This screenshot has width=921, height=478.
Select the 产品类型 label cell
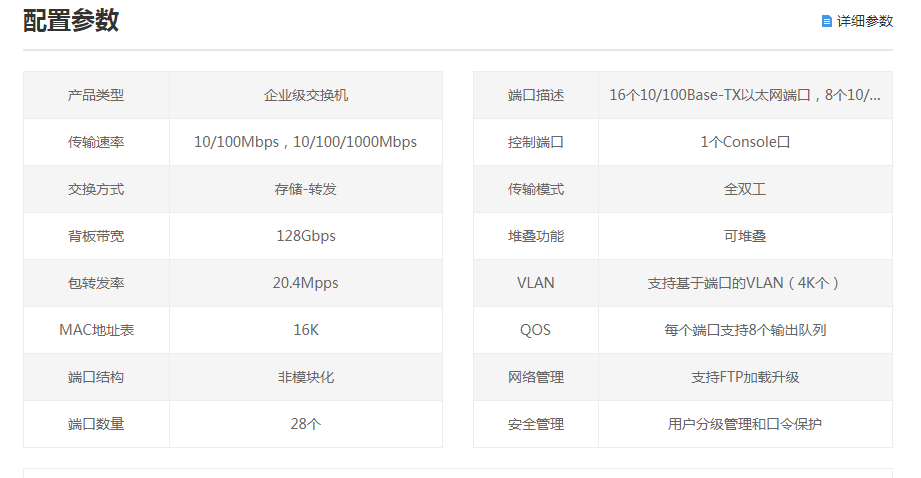coord(96,95)
